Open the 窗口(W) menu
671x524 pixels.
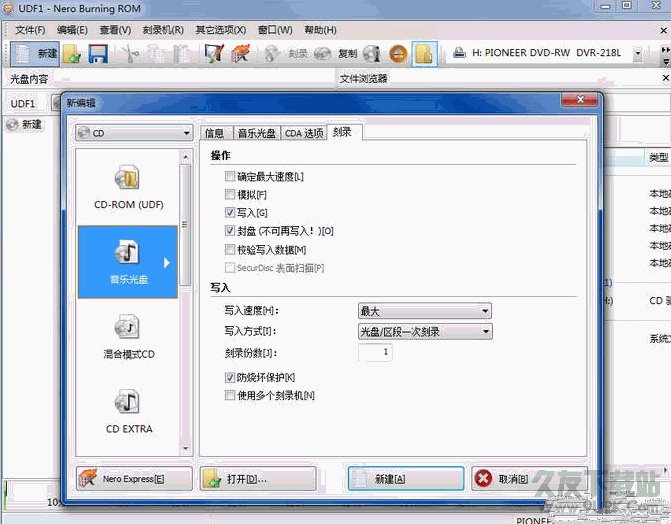pyautogui.click(x=275, y=30)
